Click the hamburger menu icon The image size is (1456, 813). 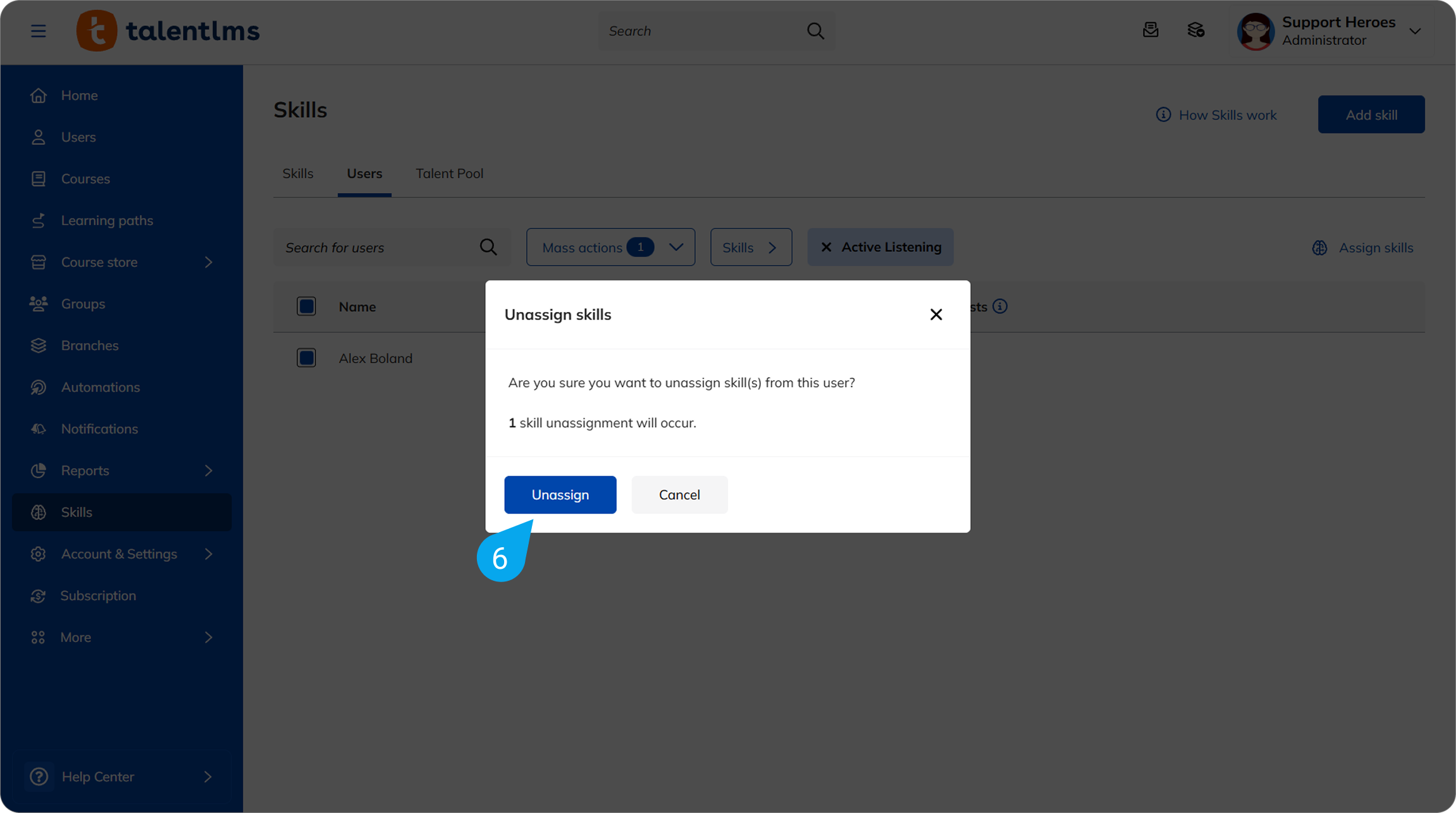38,31
